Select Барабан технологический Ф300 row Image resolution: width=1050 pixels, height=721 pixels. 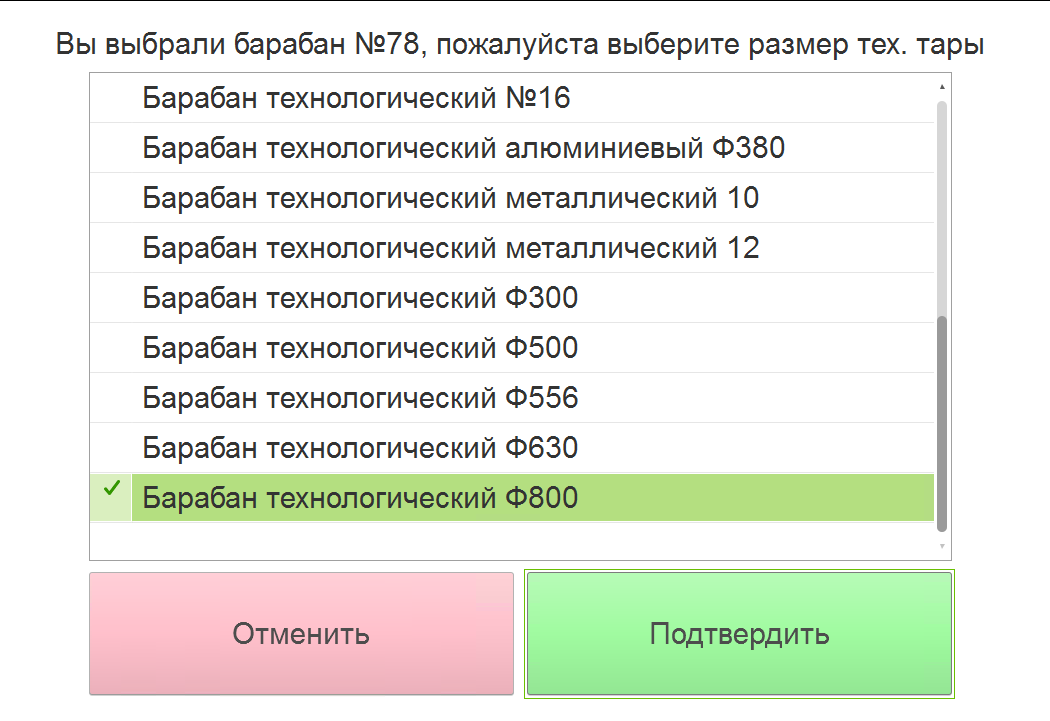coord(512,298)
